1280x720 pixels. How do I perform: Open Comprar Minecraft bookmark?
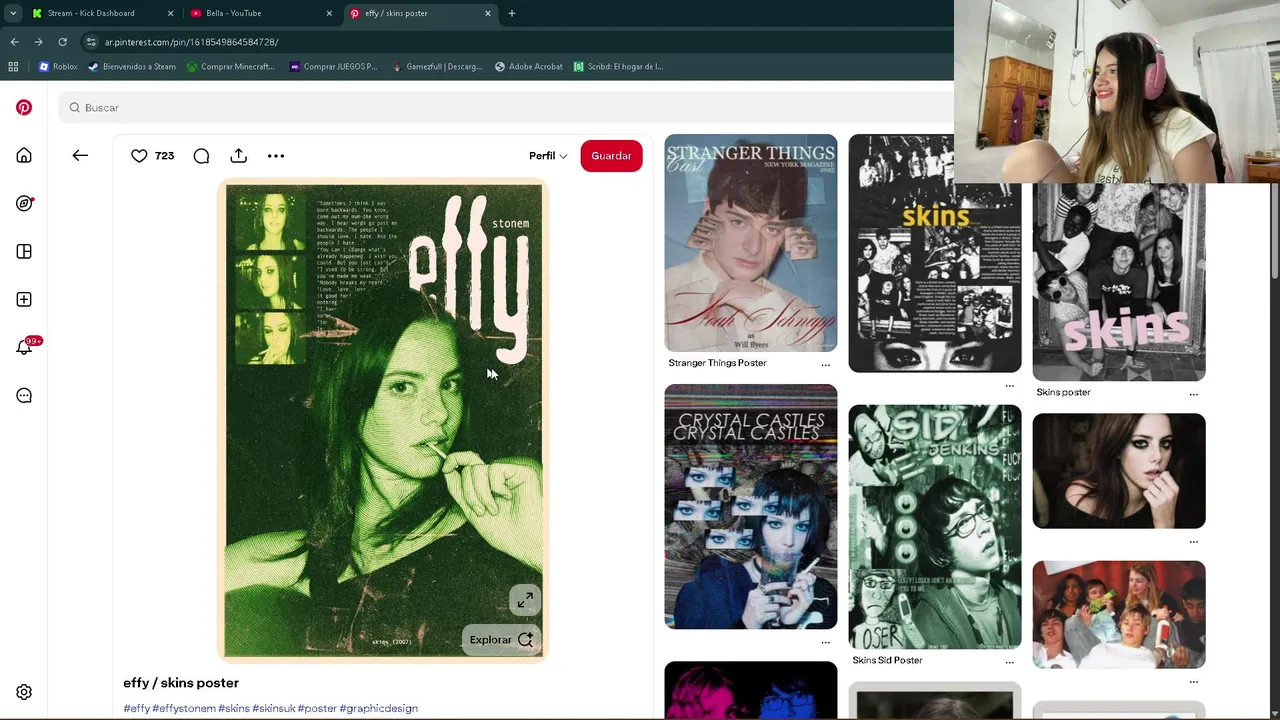(231, 67)
